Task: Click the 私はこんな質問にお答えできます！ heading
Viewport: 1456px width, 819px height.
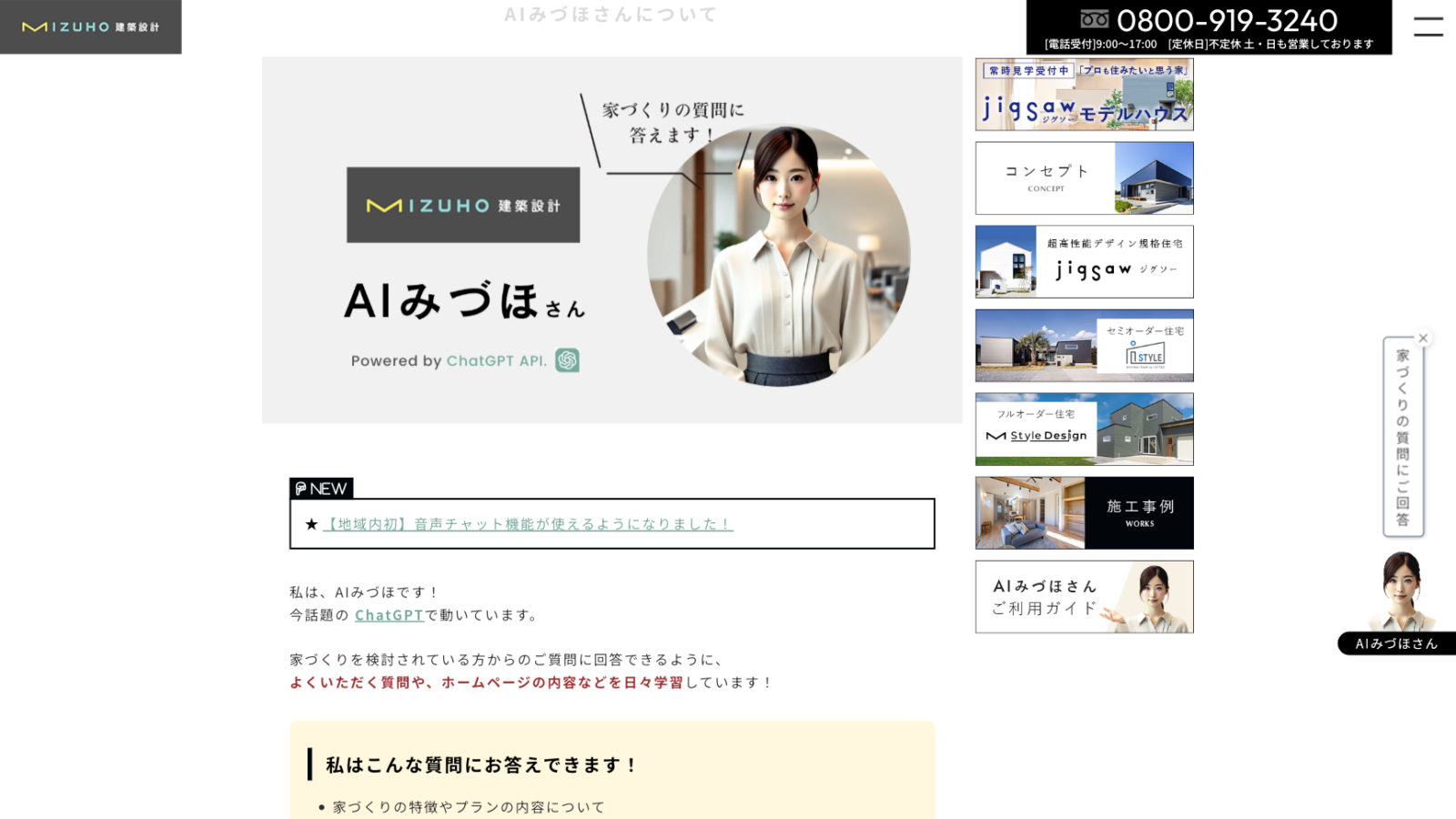Action: coord(481,765)
